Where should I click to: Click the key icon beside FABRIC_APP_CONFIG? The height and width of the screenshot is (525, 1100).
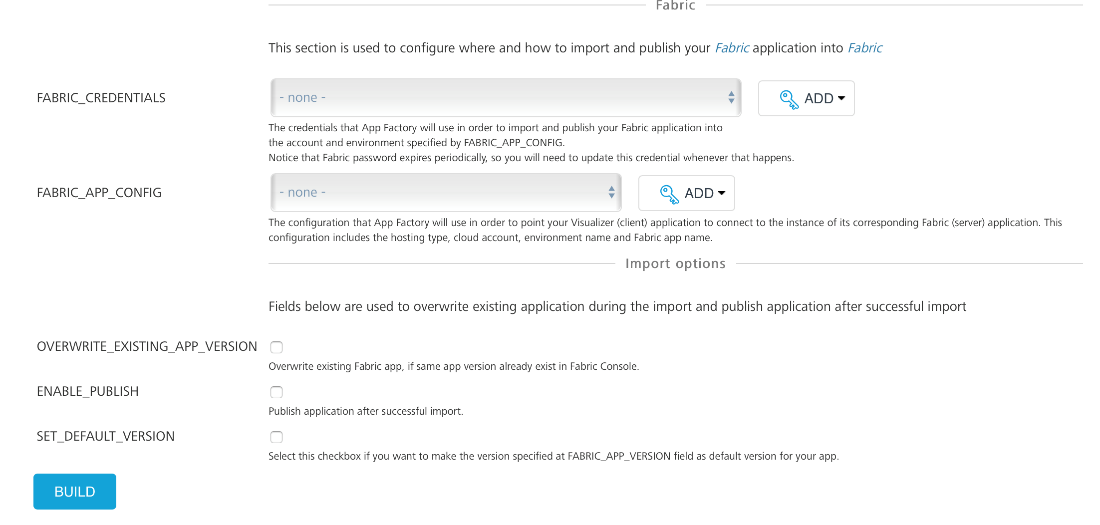669,194
